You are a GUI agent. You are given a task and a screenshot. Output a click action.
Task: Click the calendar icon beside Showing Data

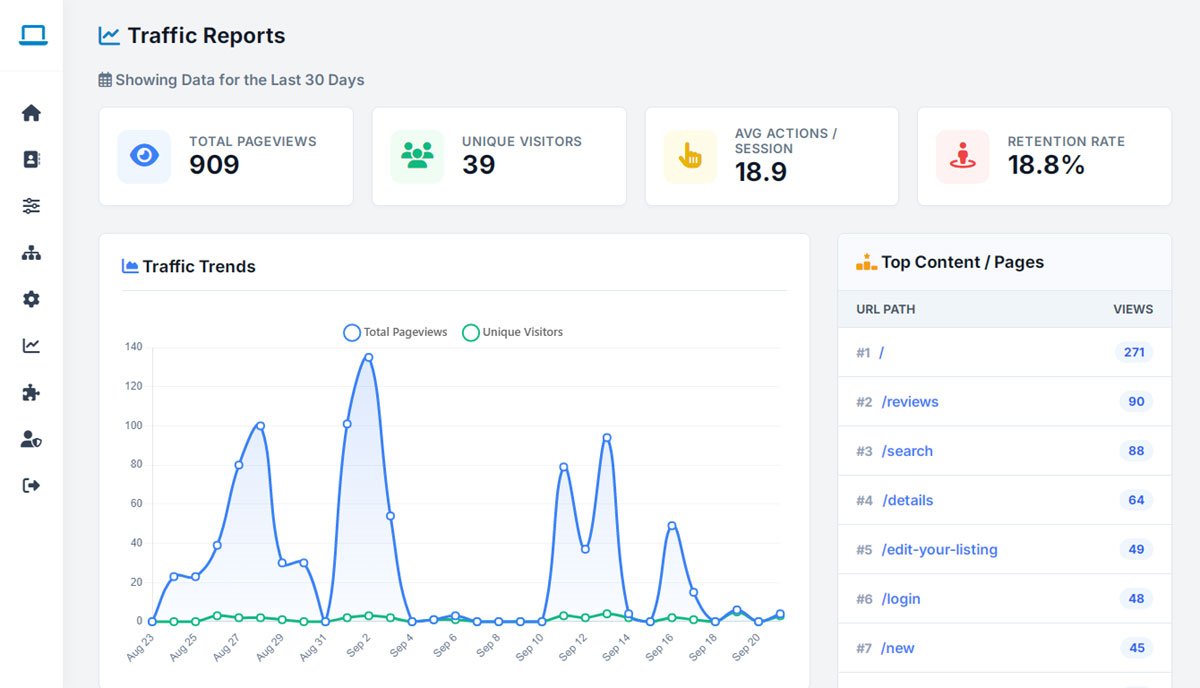[x=105, y=80]
